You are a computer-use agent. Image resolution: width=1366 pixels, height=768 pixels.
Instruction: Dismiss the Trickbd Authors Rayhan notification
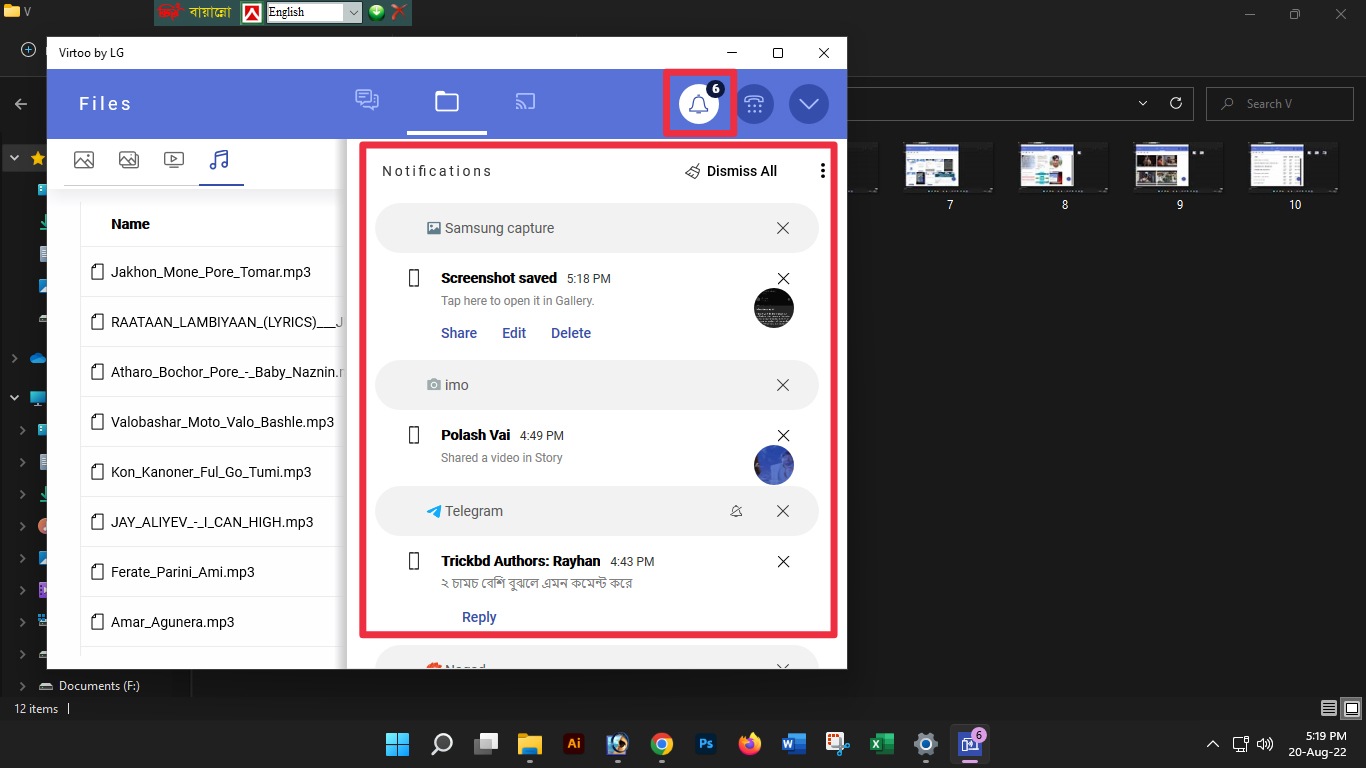(784, 561)
